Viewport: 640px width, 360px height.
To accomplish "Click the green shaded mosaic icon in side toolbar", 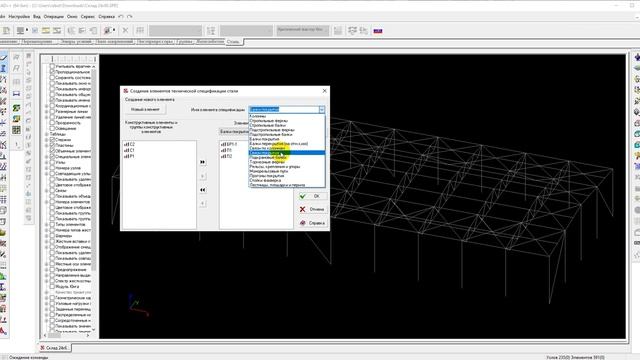I will [x=16, y=108].
